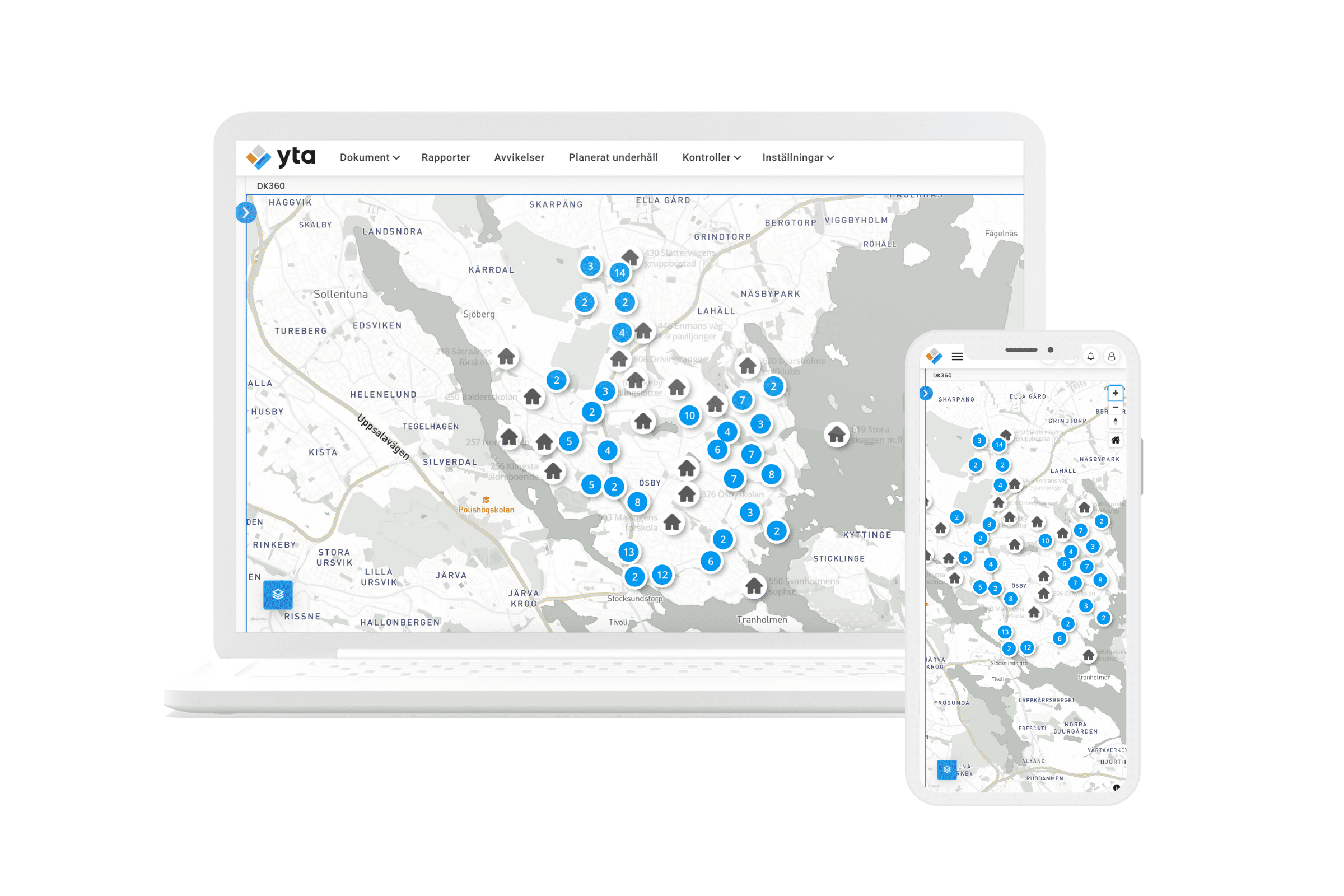Open the hamburger menu on phone

pos(957,357)
